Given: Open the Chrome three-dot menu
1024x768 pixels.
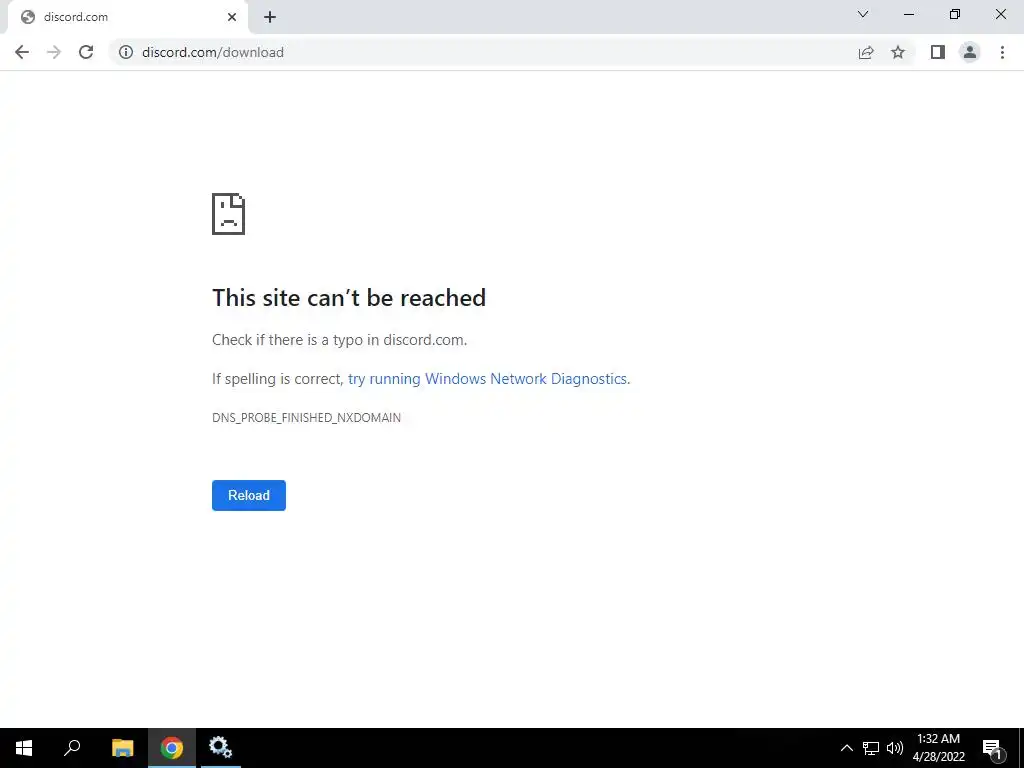Looking at the screenshot, I should pos(1002,52).
